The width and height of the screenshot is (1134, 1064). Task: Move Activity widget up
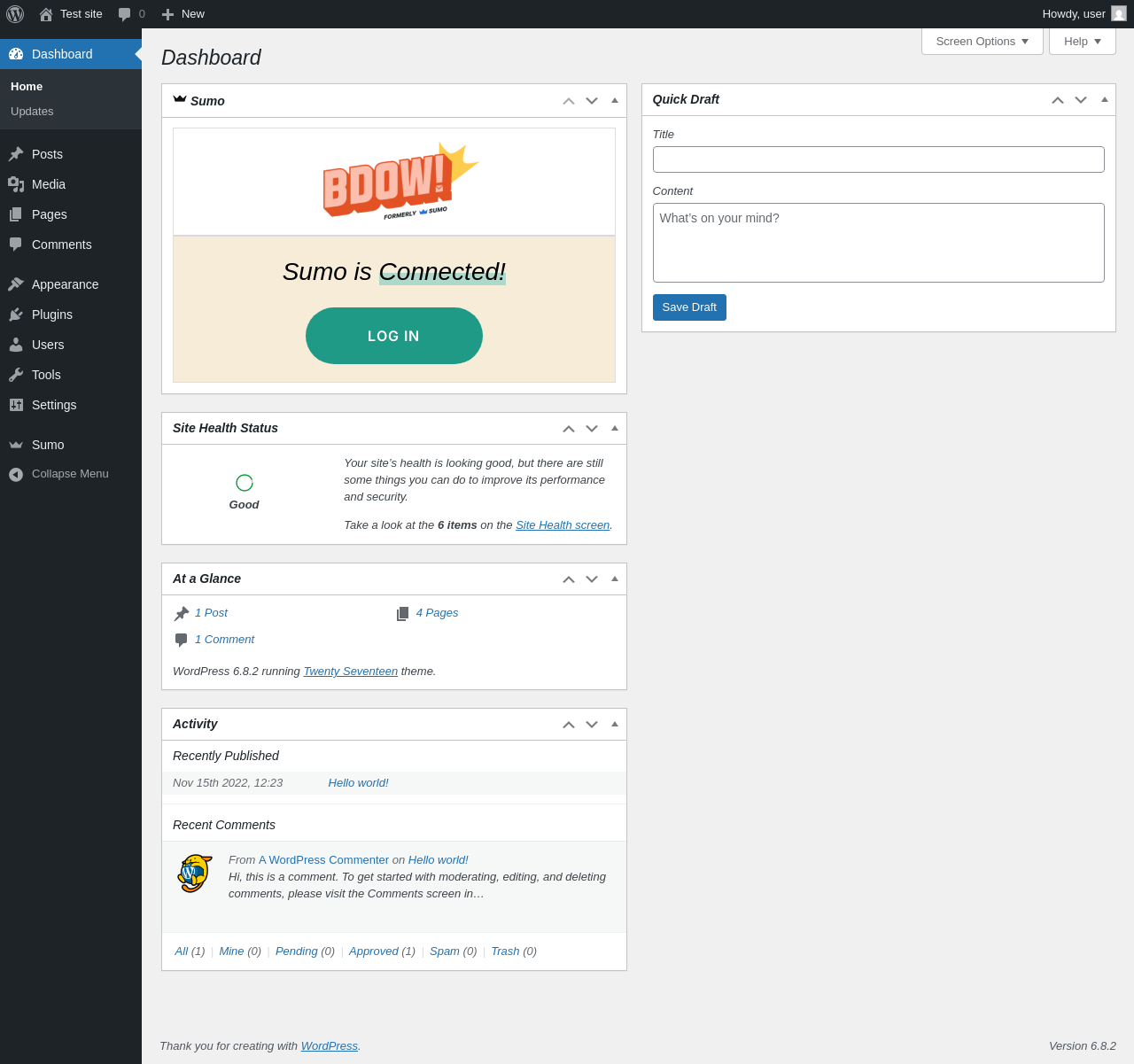tap(569, 725)
